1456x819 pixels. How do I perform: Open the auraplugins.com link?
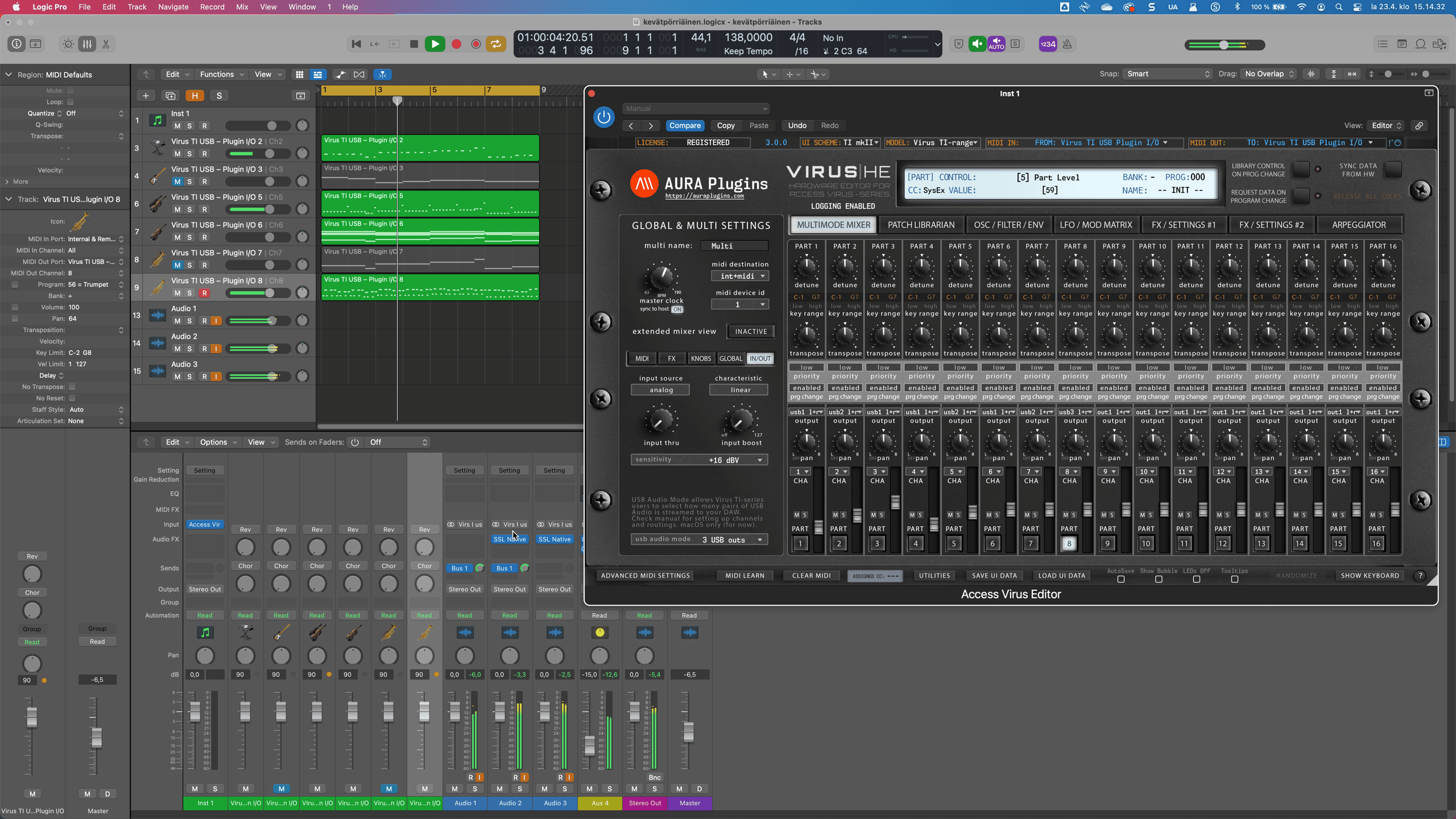[x=704, y=196]
